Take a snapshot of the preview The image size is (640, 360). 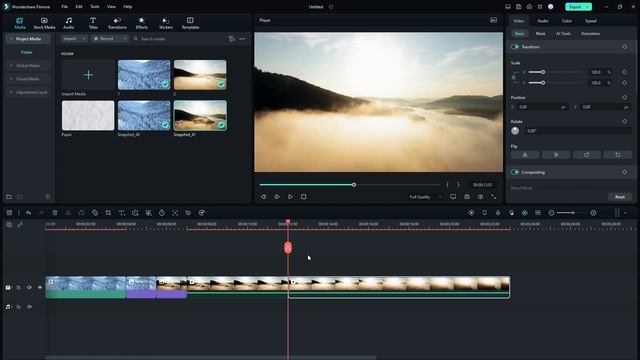pyautogui.click(x=467, y=197)
